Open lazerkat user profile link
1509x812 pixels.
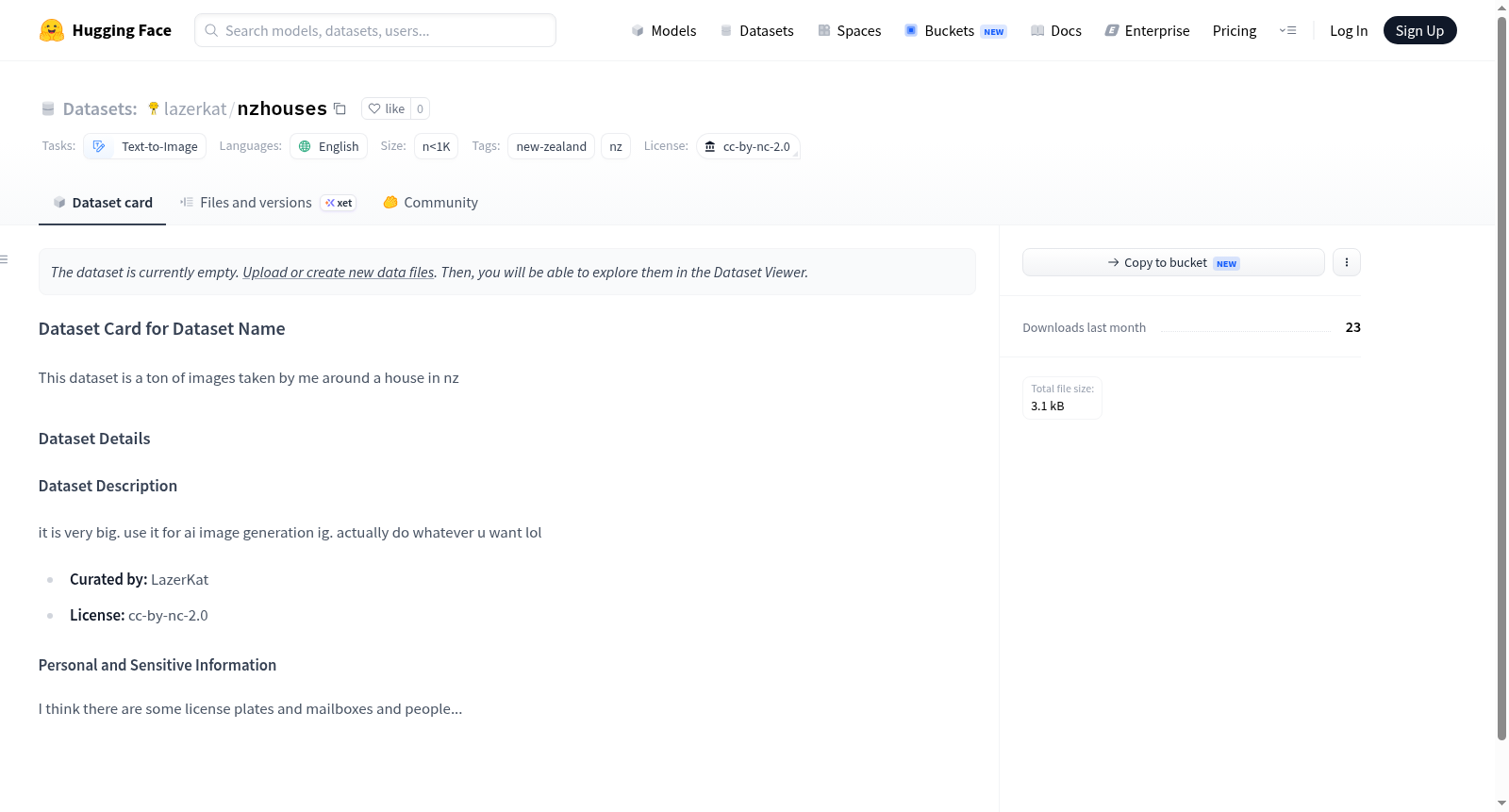click(195, 108)
